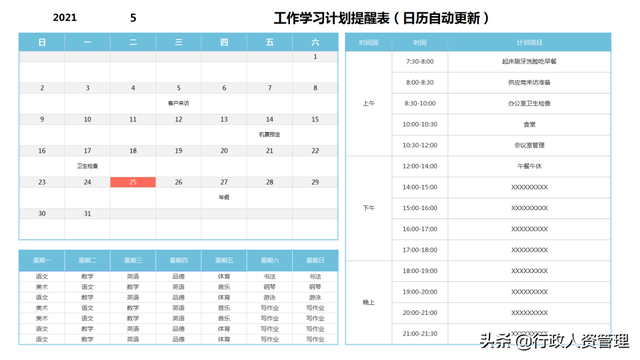Click the 15:00-16:00 time slot
640x360 pixels.
(420, 208)
